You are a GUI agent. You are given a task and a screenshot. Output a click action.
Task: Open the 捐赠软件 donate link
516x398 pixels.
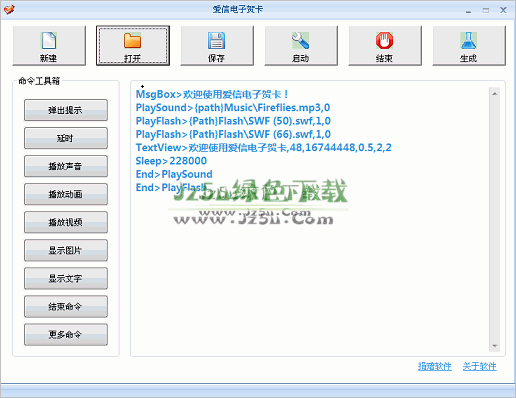pyautogui.click(x=435, y=366)
